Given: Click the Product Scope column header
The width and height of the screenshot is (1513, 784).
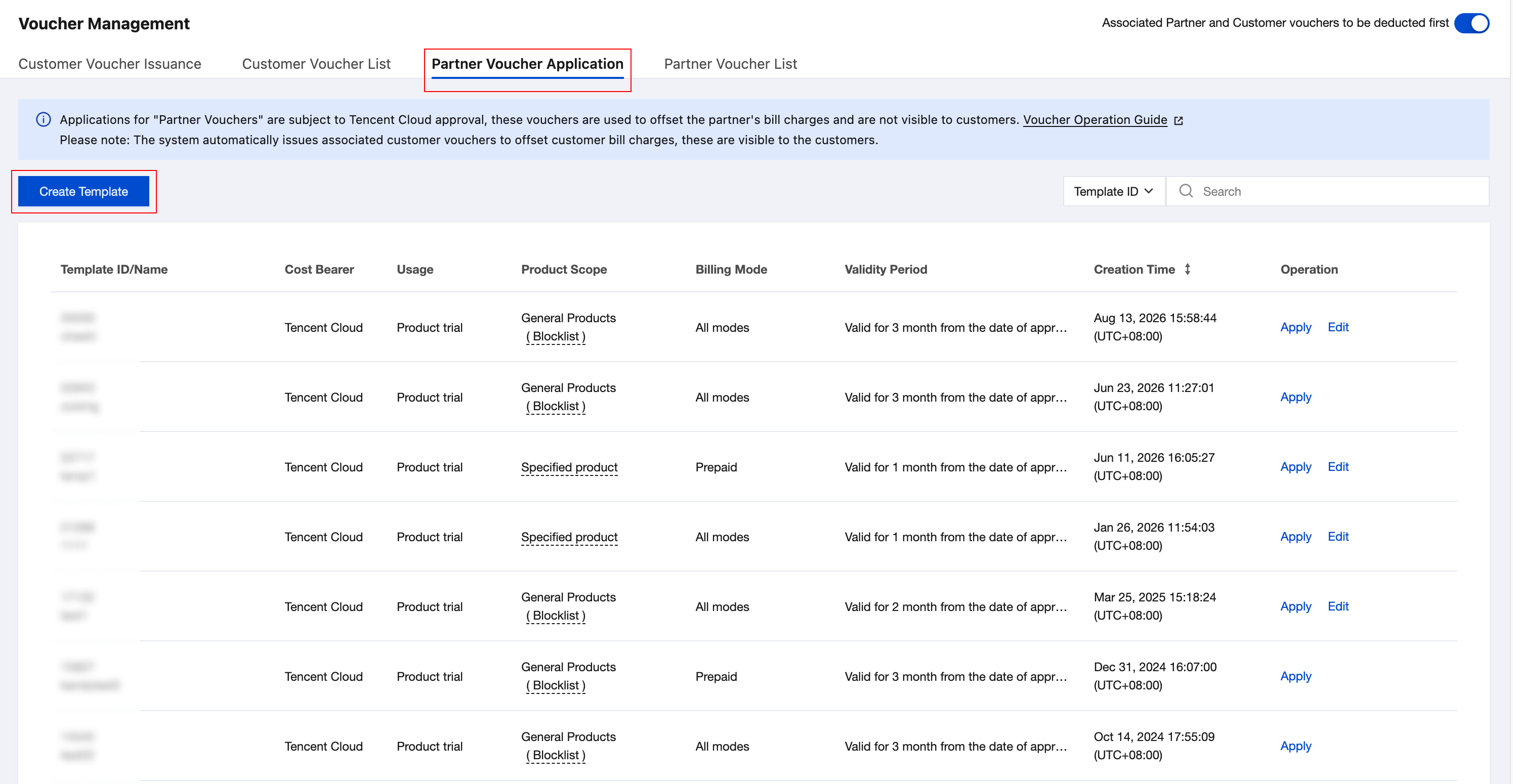Looking at the screenshot, I should [x=564, y=269].
